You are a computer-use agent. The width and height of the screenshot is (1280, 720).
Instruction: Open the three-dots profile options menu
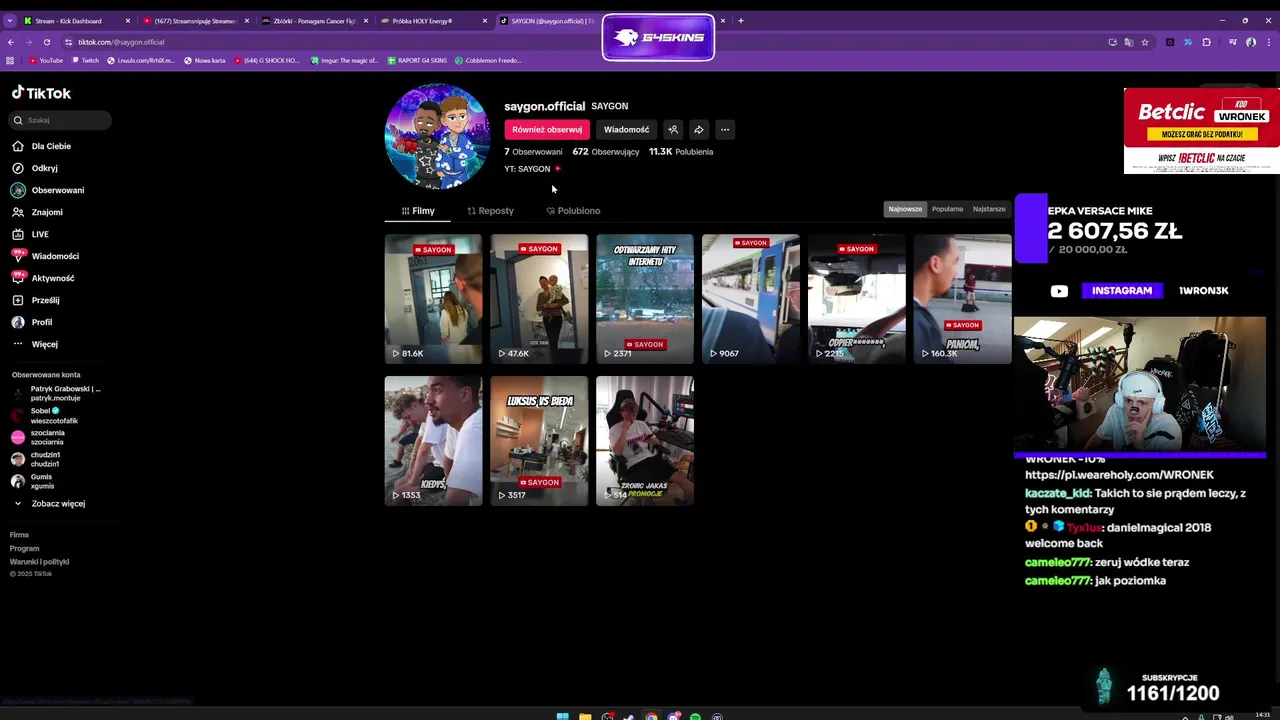tap(725, 129)
